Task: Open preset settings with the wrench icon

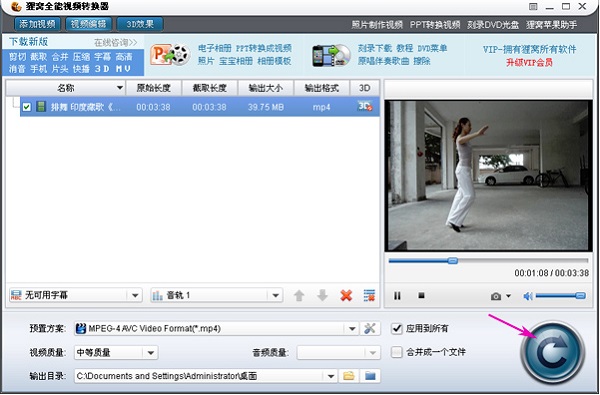Action: pyautogui.click(x=370, y=328)
